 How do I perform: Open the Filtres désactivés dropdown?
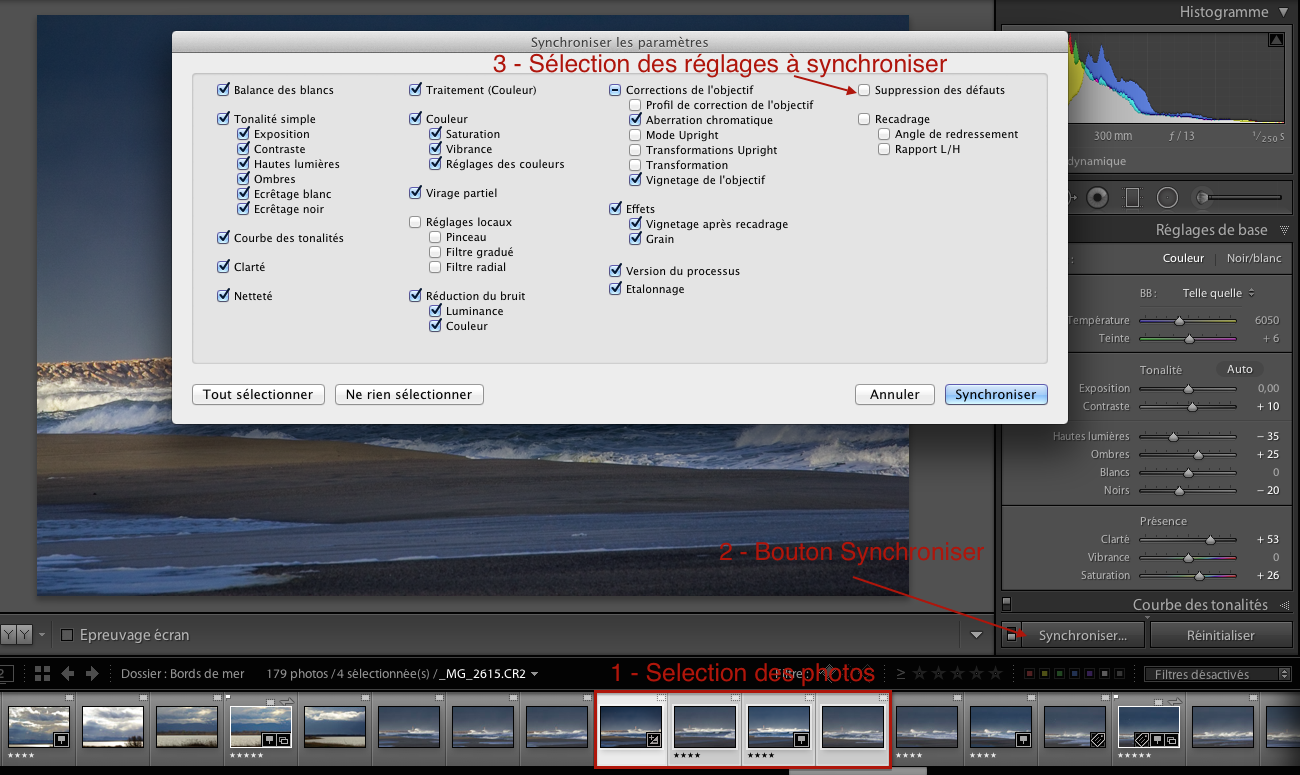click(1218, 673)
